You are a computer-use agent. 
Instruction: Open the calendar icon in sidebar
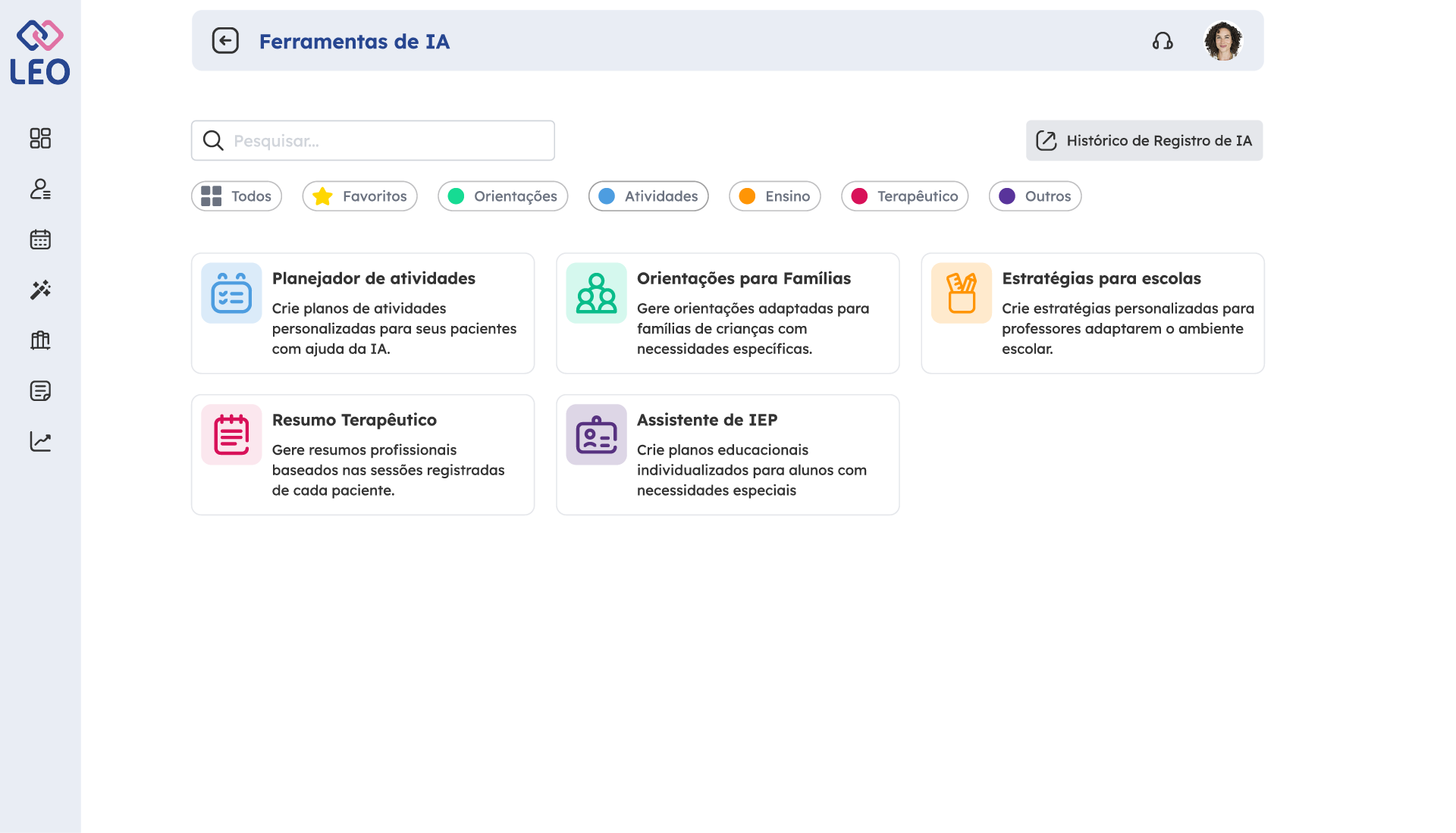point(40,240)
